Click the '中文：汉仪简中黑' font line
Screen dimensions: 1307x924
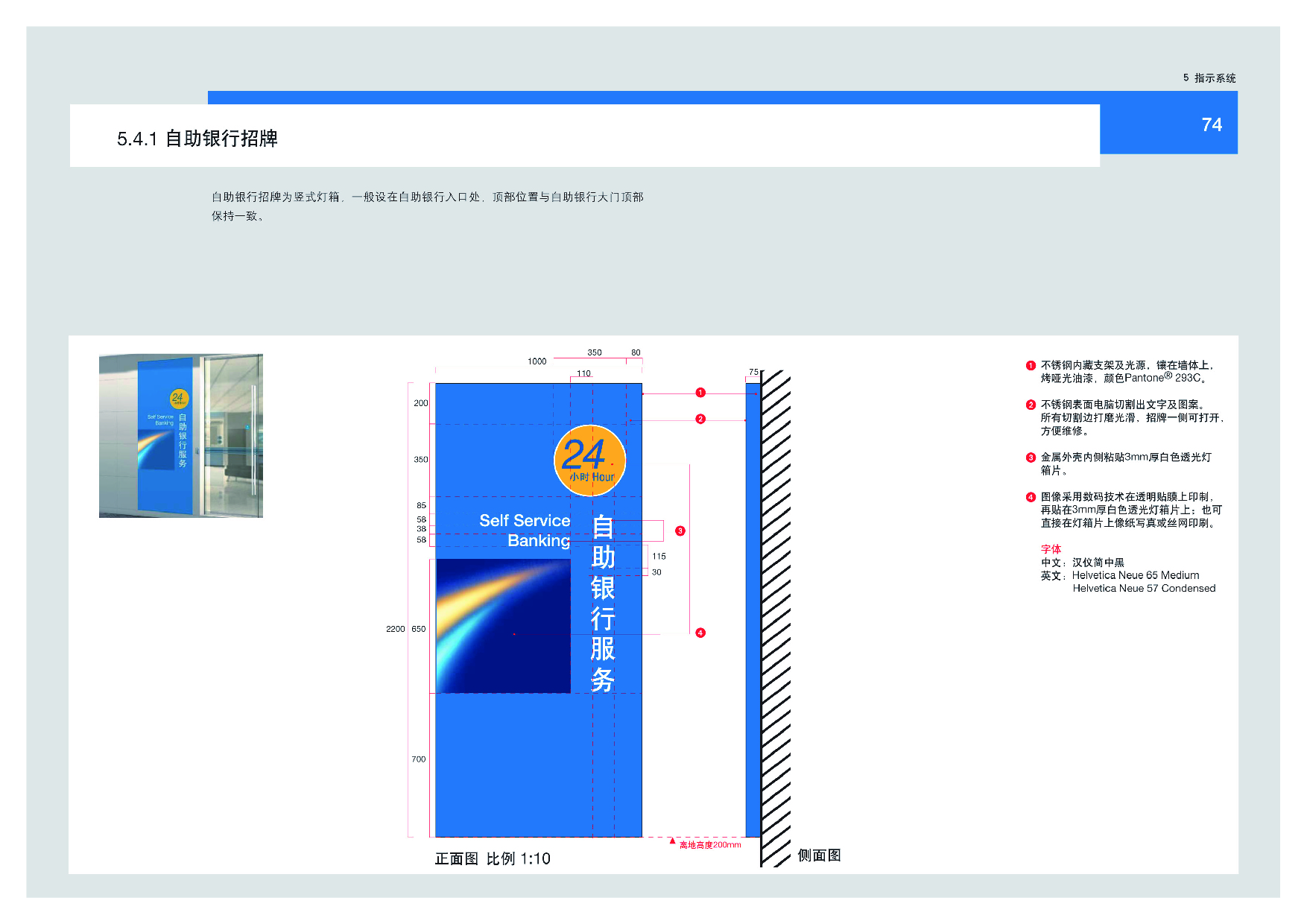(x=1083, y=563)
